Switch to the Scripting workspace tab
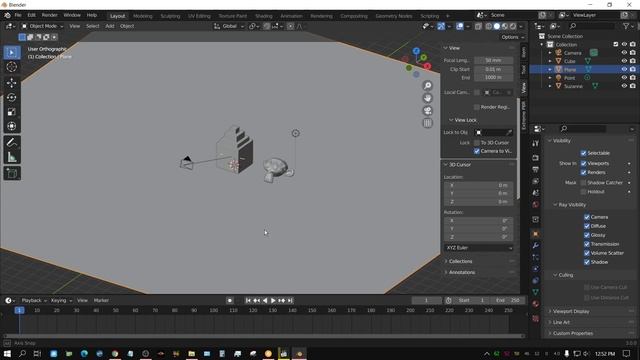The width and height of the screenshot is (640, 360). click(429, 16)
